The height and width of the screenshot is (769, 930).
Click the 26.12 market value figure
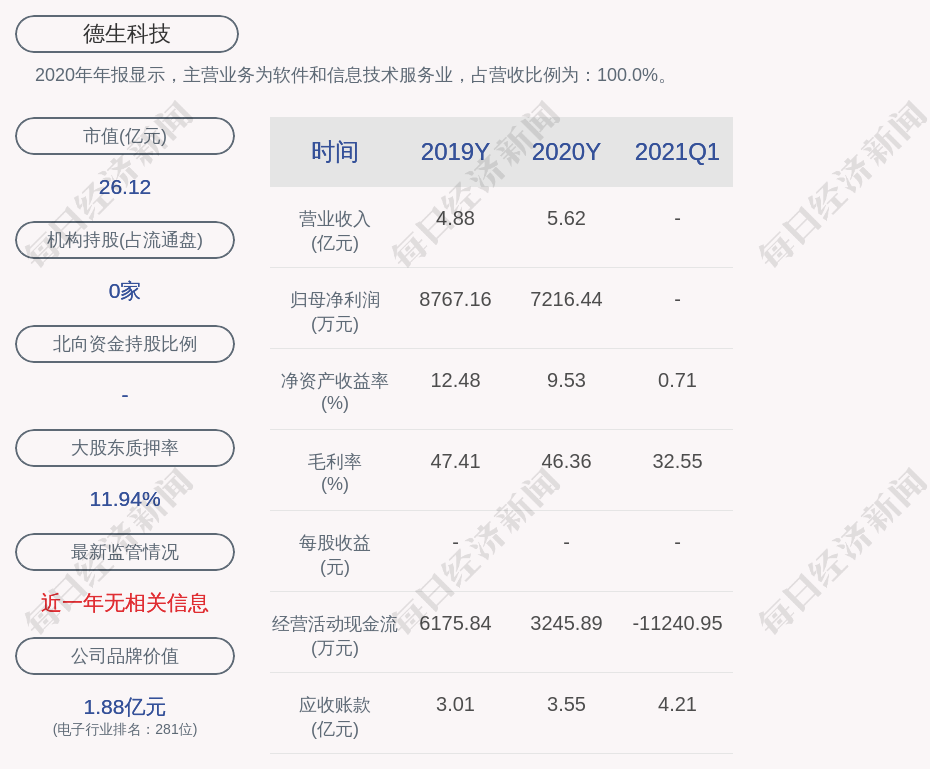coord(125,187)
